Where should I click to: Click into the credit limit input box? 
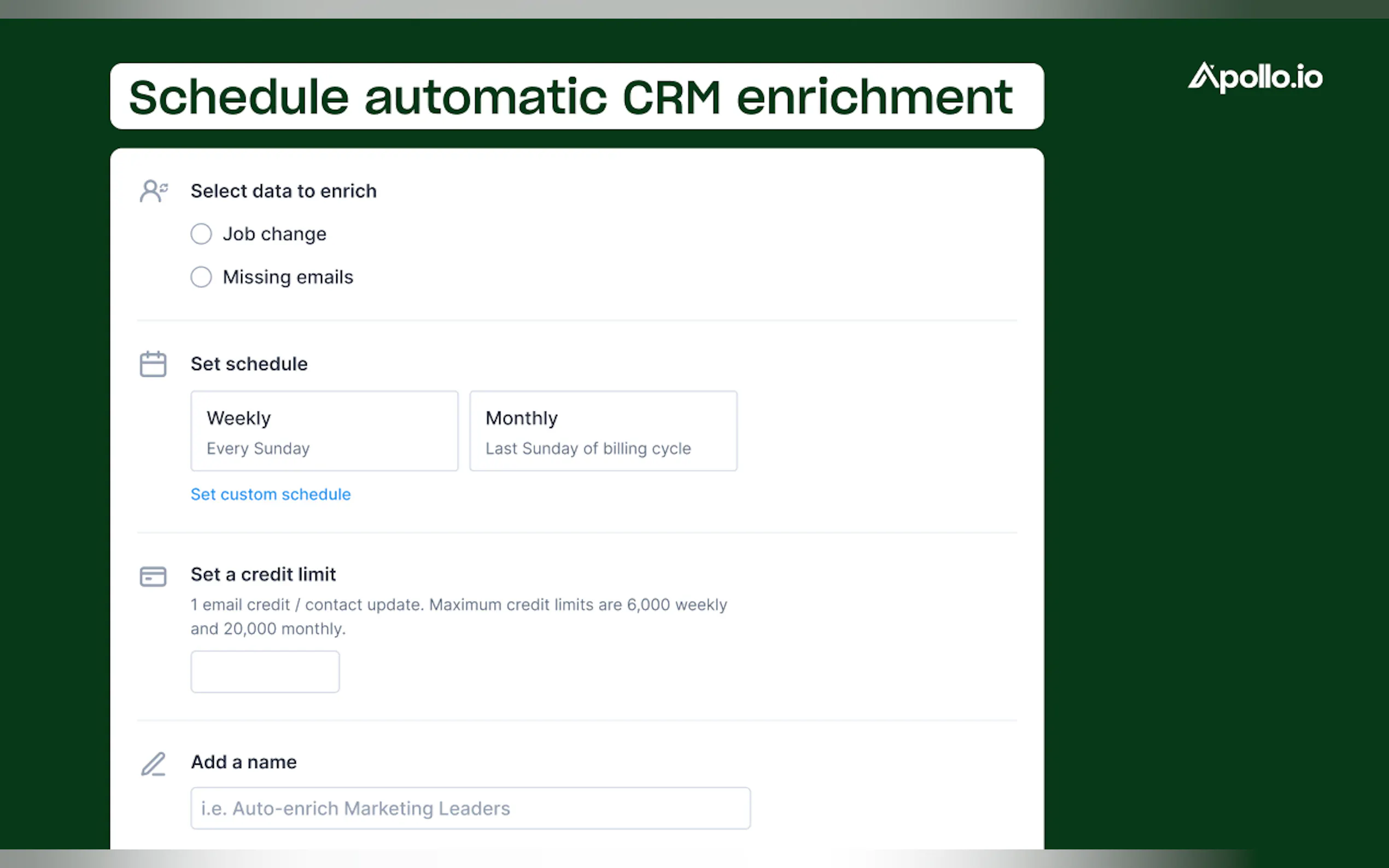point(265,672)
